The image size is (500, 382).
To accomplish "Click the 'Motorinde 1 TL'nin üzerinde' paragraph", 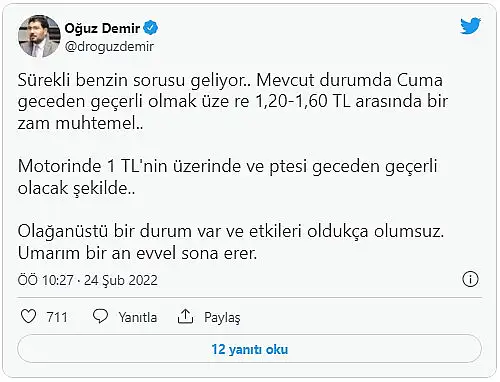I will point(227,177).
